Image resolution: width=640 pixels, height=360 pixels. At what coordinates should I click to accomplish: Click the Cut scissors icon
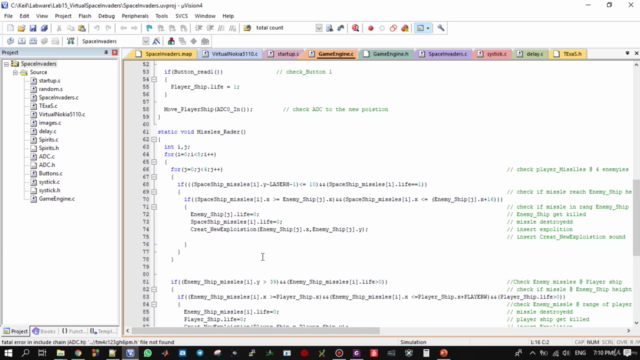(59, 28)
